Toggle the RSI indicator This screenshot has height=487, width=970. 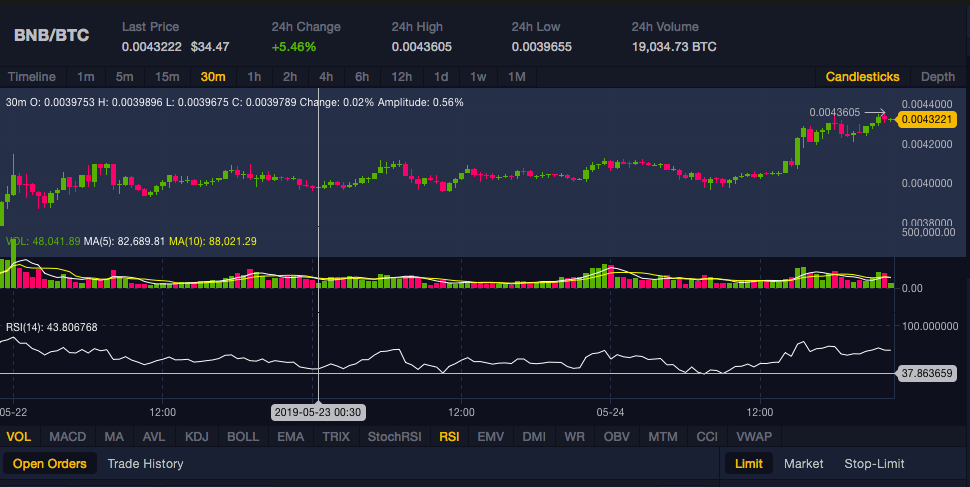(449, 436)
